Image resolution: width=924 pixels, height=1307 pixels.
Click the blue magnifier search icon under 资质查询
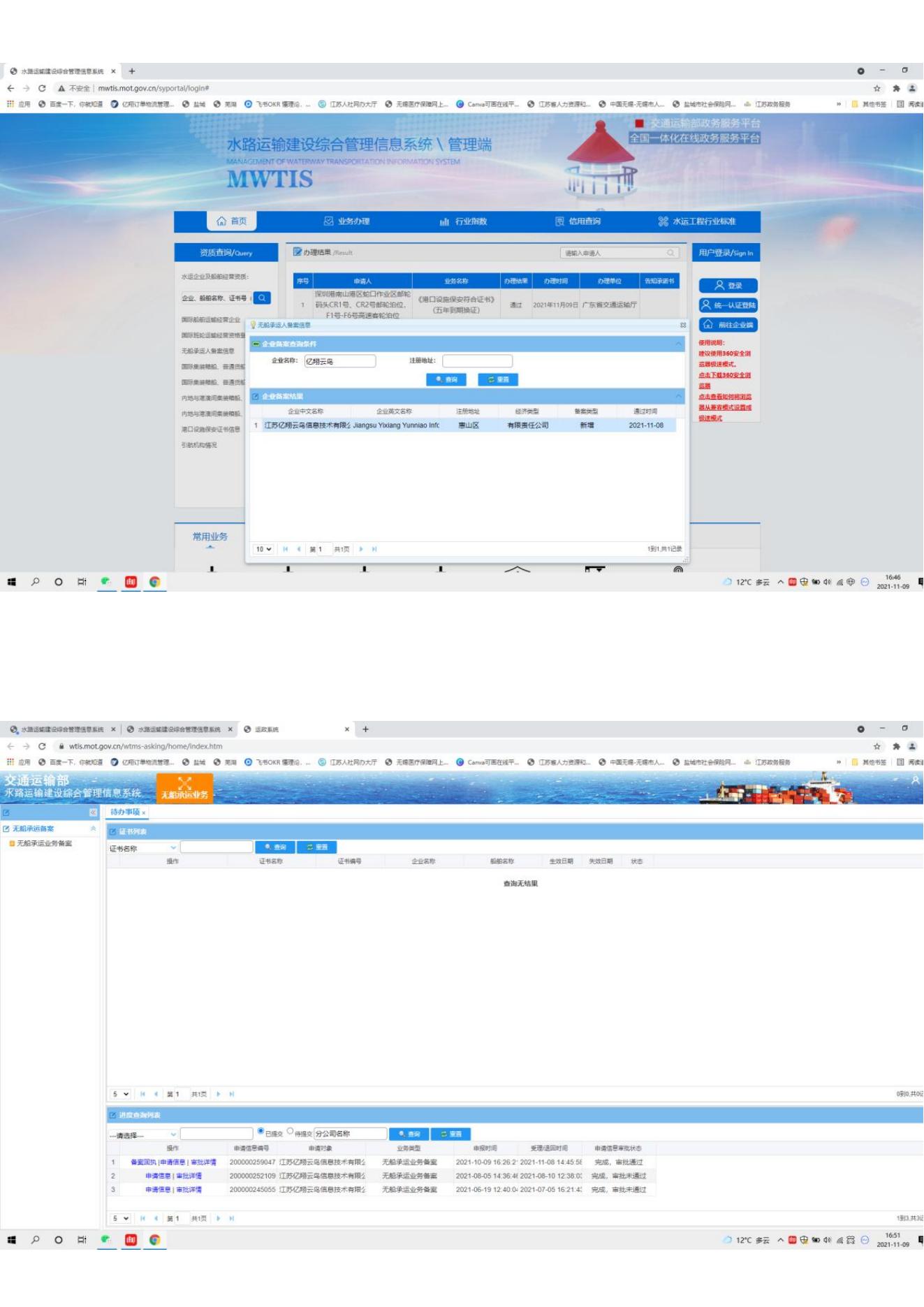(x=262, y=298)
